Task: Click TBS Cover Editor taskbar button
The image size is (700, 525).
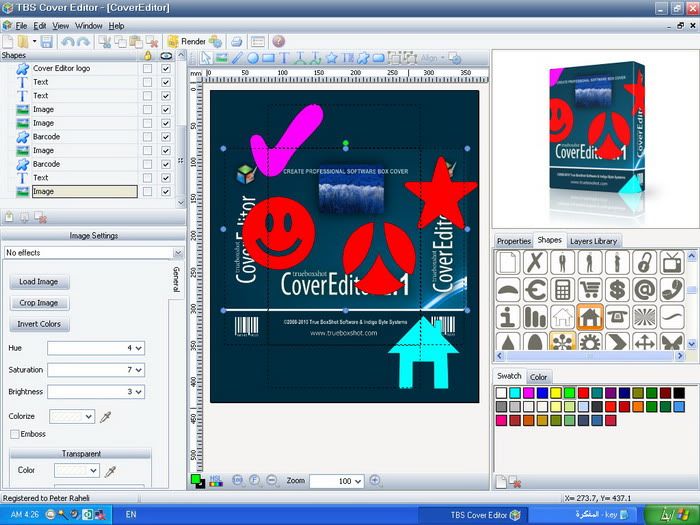Action: tap(473, 515)
